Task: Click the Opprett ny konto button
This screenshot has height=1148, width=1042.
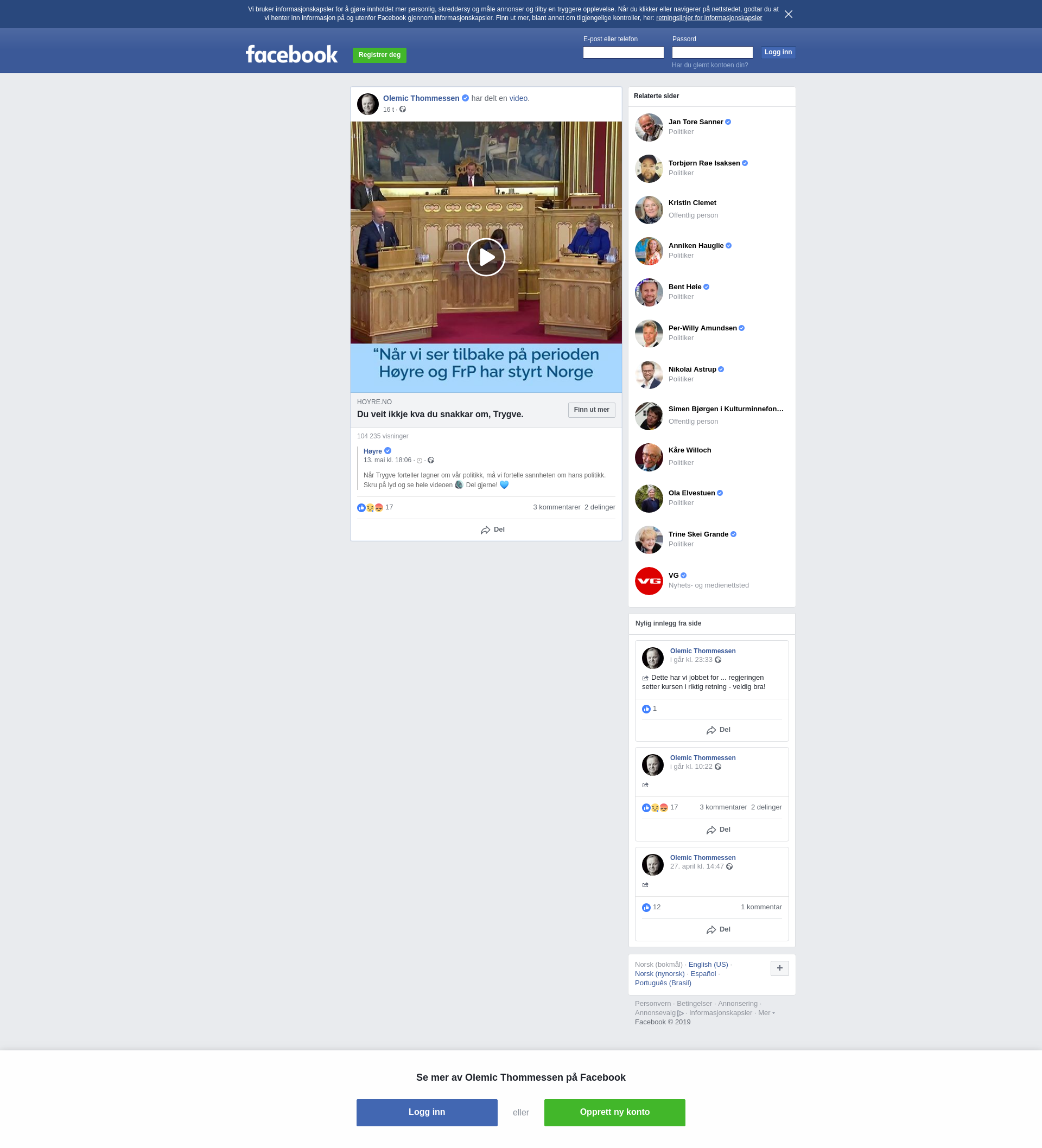Action: 614,1112
